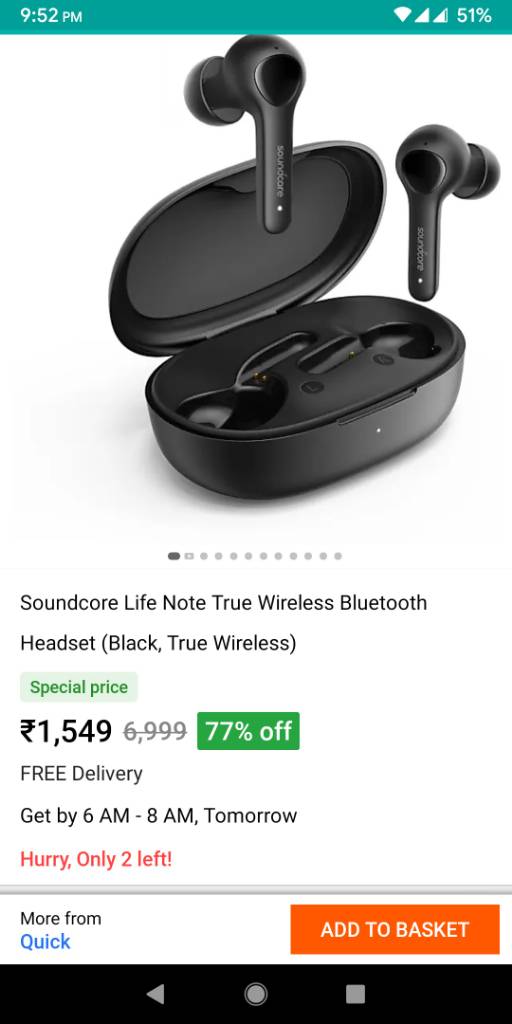Select the first active carousel dot
The image size is (512, 1024).
coord(174,556)
